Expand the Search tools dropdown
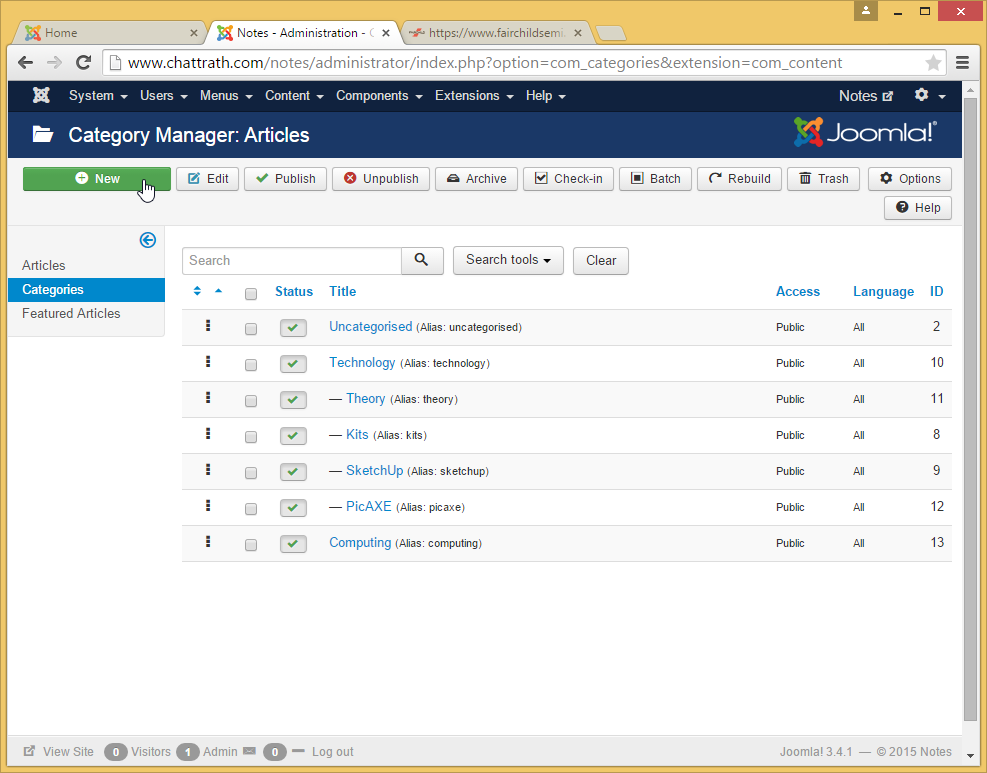The image size is (987, 773). click(x=508, y=260)
